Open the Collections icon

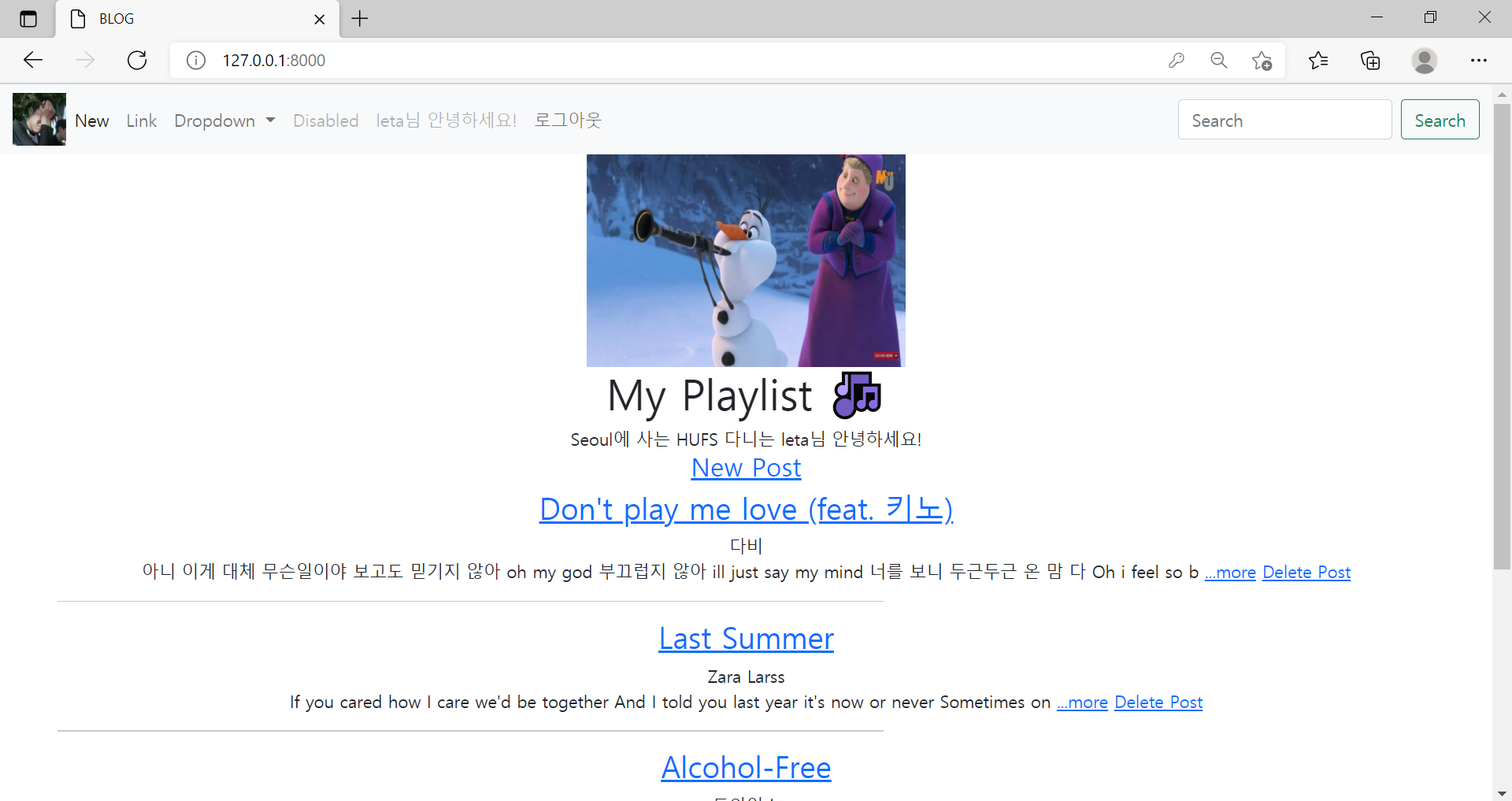[1370, 60]
